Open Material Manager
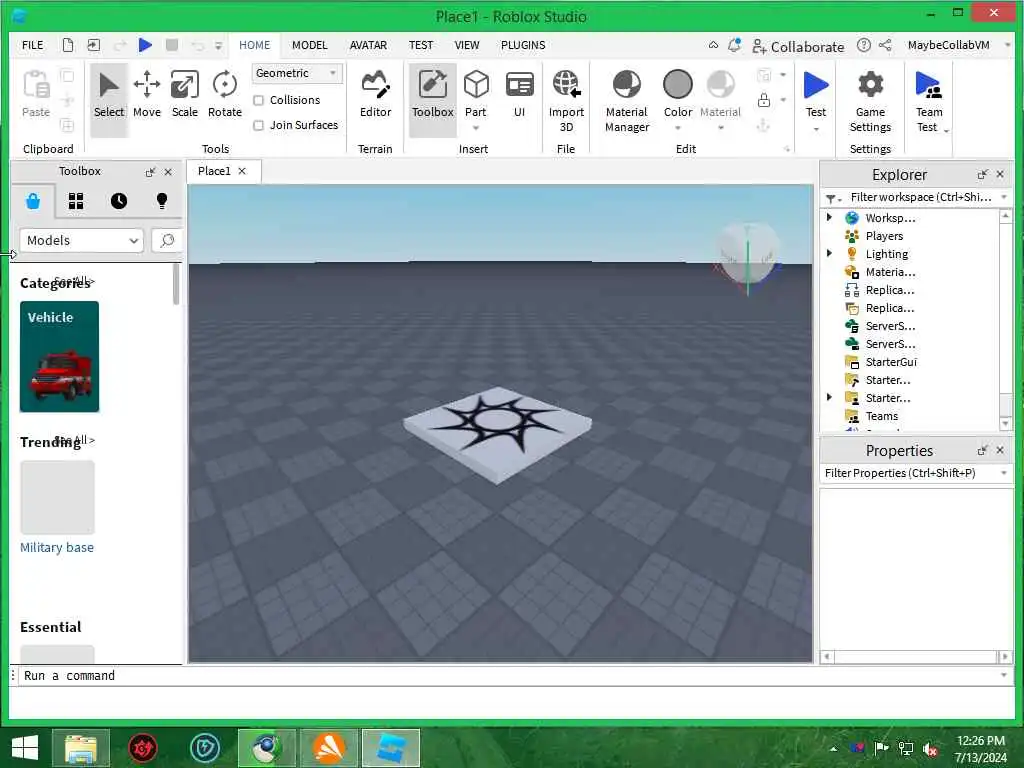 pyautogui.click(x=626, y=101)
